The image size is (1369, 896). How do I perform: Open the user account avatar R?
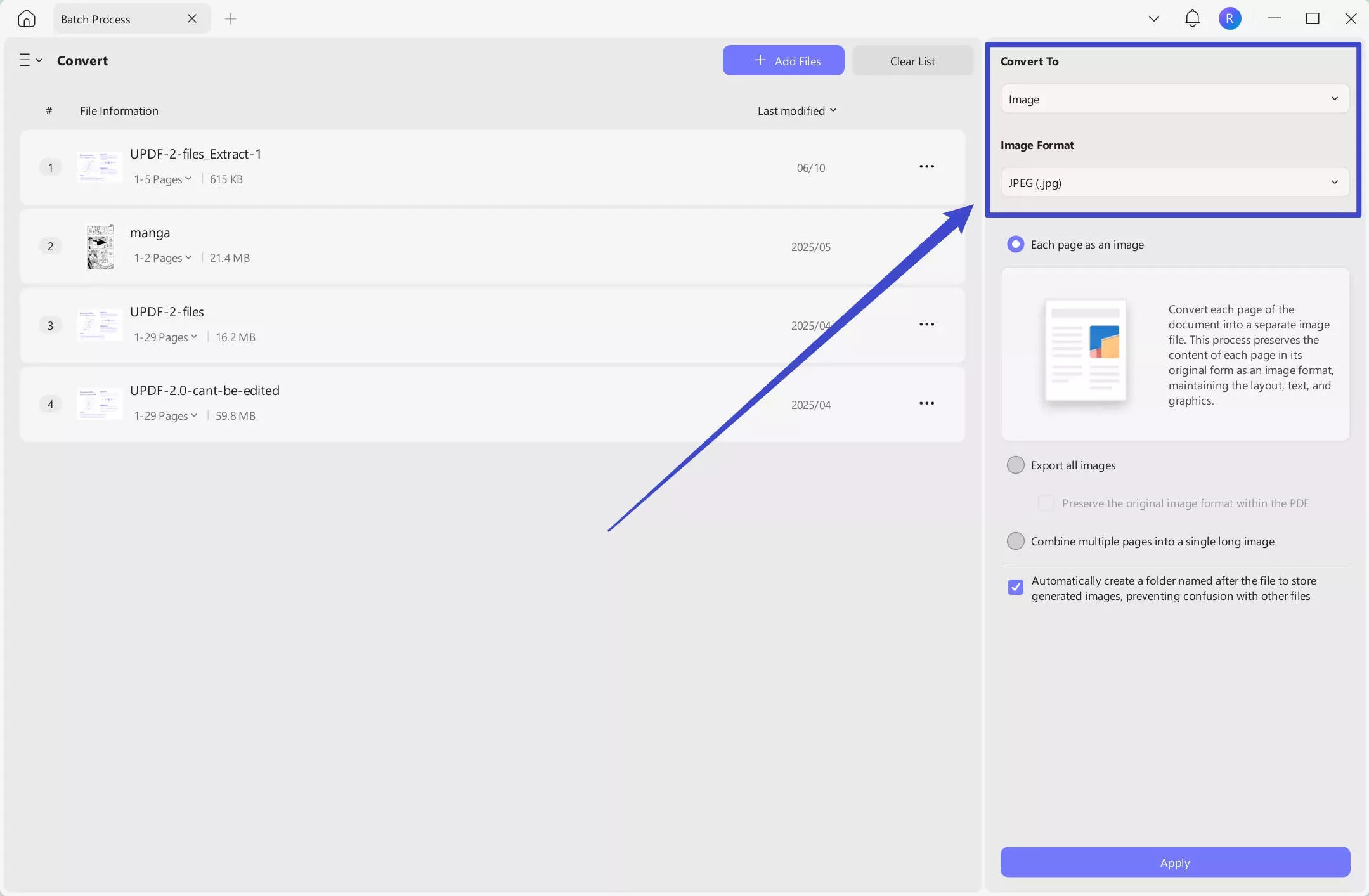[x=1230, y=18]
